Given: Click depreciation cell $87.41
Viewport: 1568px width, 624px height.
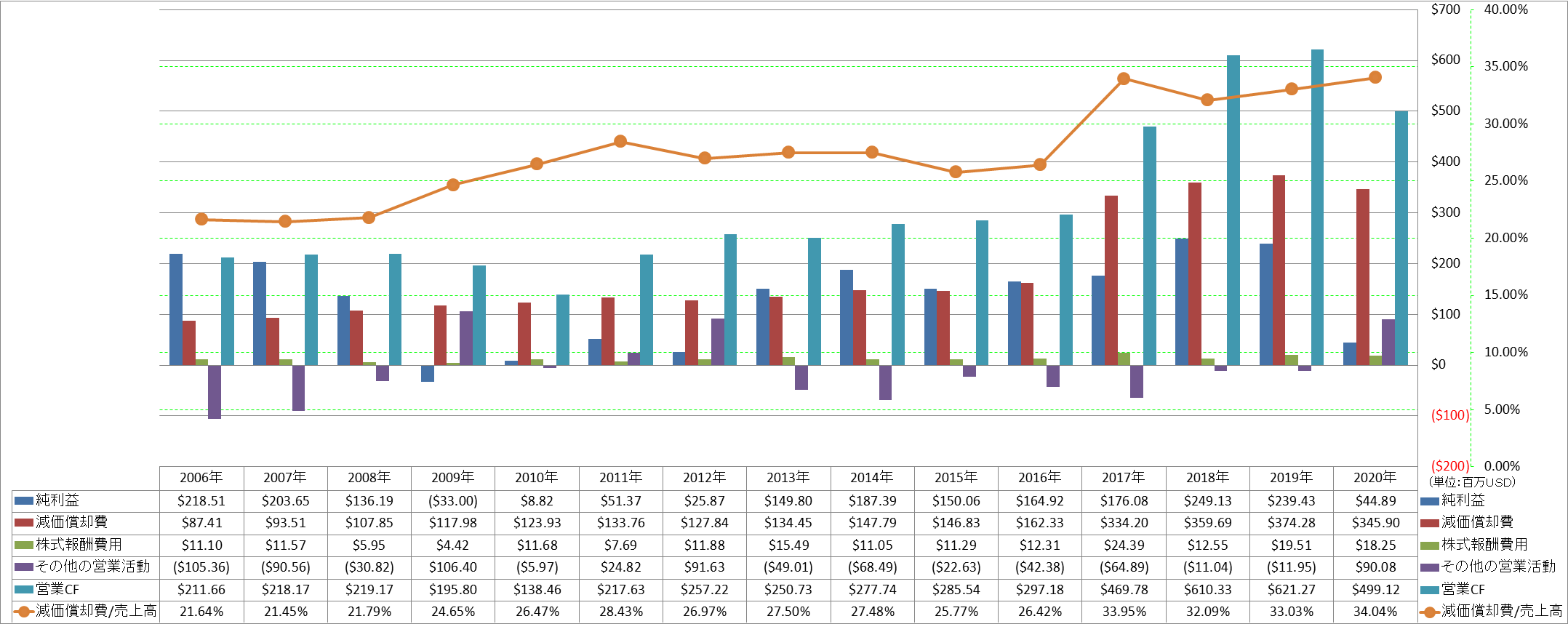Looking at the screenshot, I should point(201,522).
